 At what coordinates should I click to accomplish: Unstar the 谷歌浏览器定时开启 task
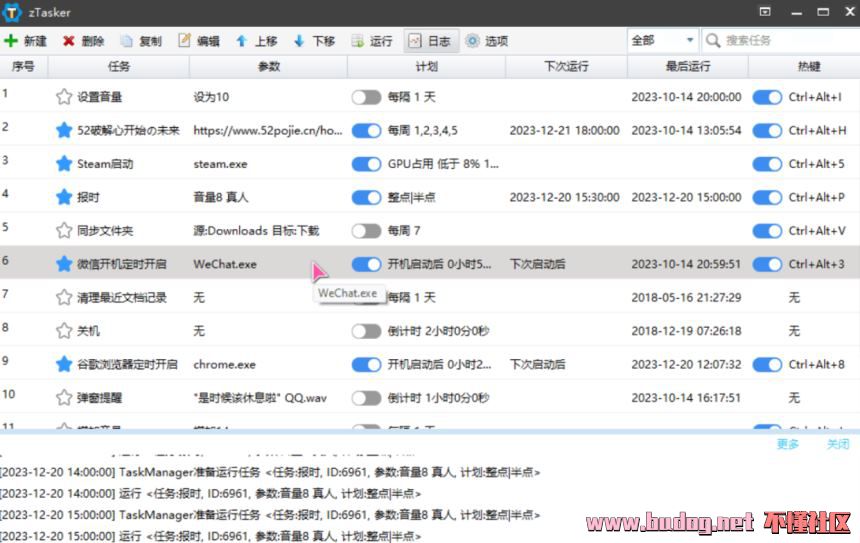(x=64, y=365)
